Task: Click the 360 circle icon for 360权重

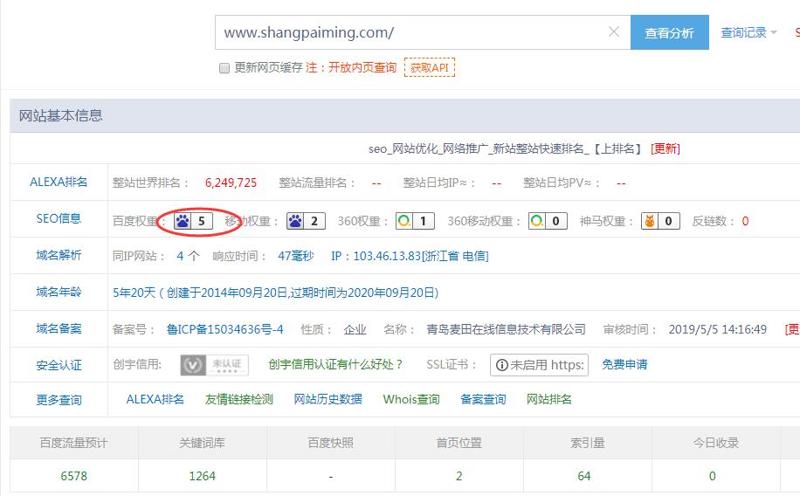Action: point(404,221)
